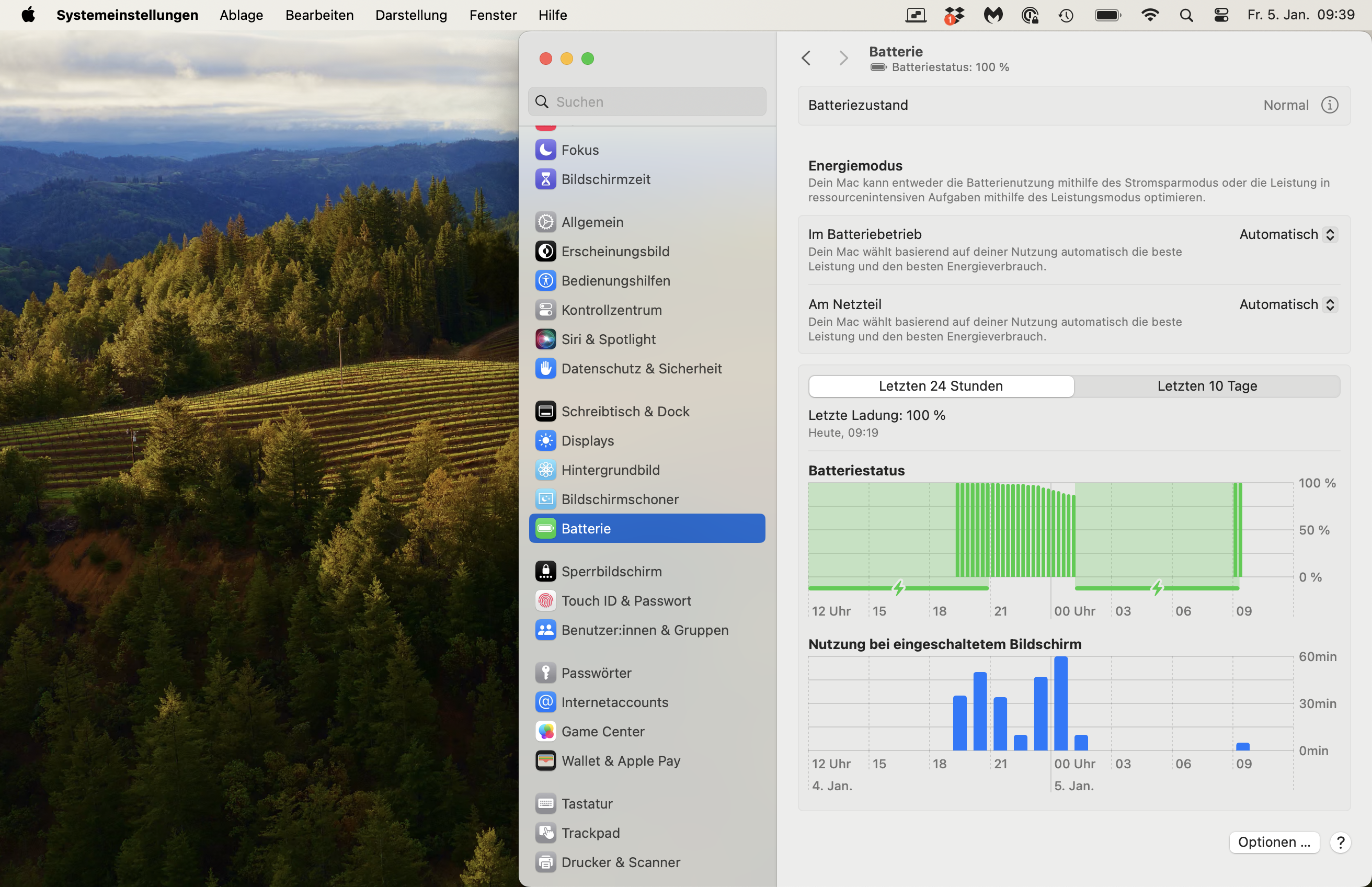The image size is (1372, 887).
Task: Open the Im Batteriebetrieb mode dropdown
Action: 1288,234
